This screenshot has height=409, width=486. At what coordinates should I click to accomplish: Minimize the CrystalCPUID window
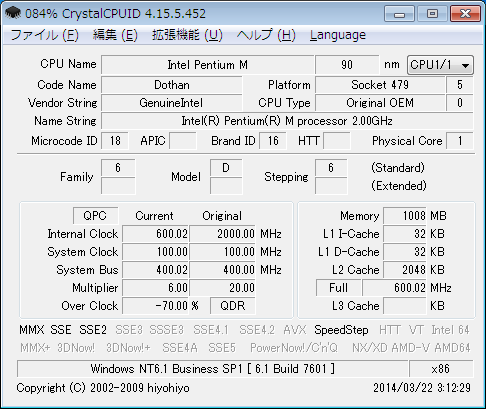click(x=399, y=14)
